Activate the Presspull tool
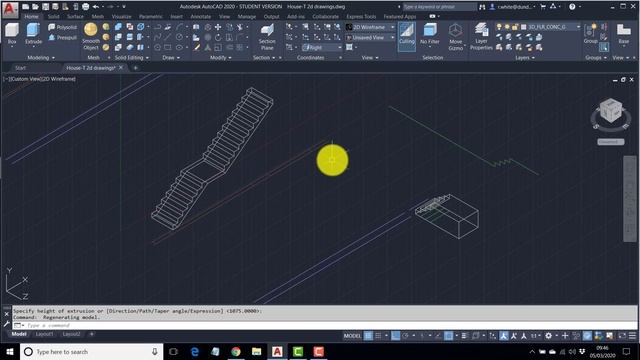Image resolution: width=640 pixels, height=360 pixels. (x=62, y=37)
